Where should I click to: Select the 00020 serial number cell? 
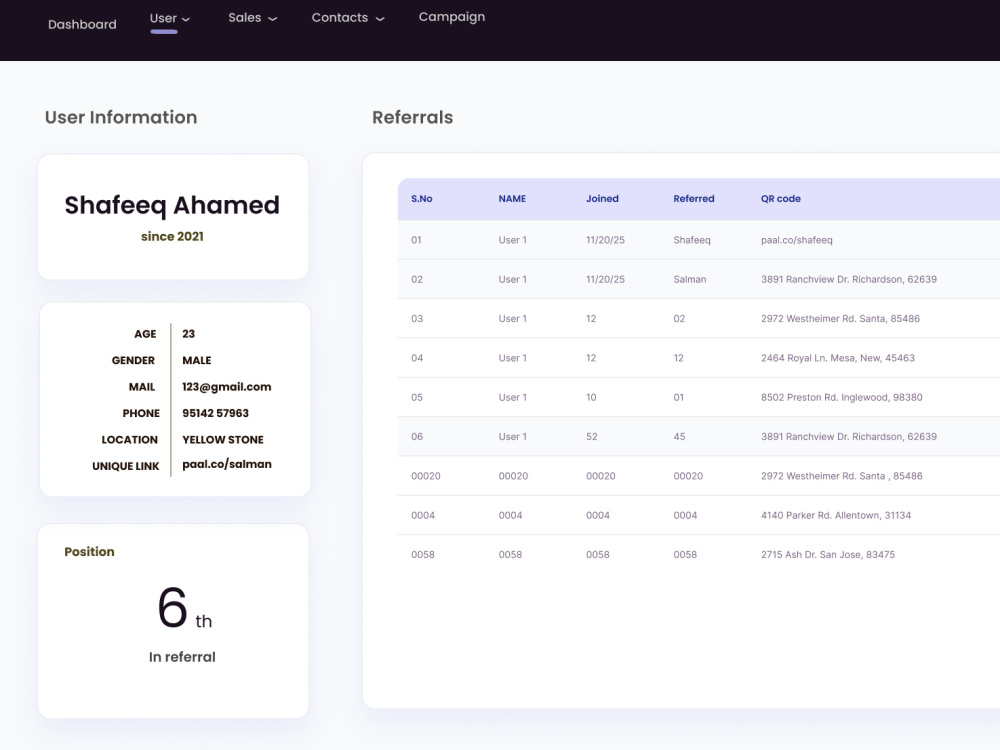click(426, 476)
